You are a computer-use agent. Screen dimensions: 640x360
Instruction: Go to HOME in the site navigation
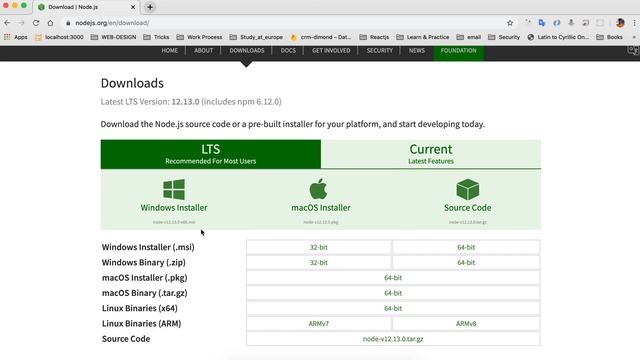click(169, 51)
